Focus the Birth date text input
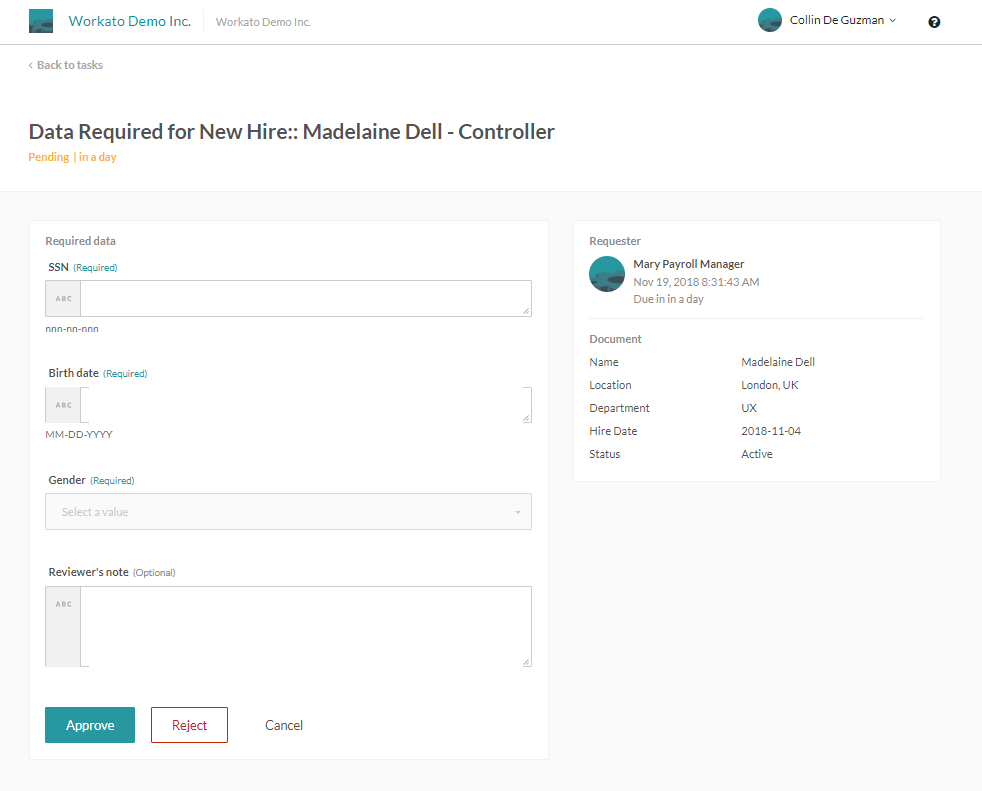The image size is (982, 791). [305, 405]
